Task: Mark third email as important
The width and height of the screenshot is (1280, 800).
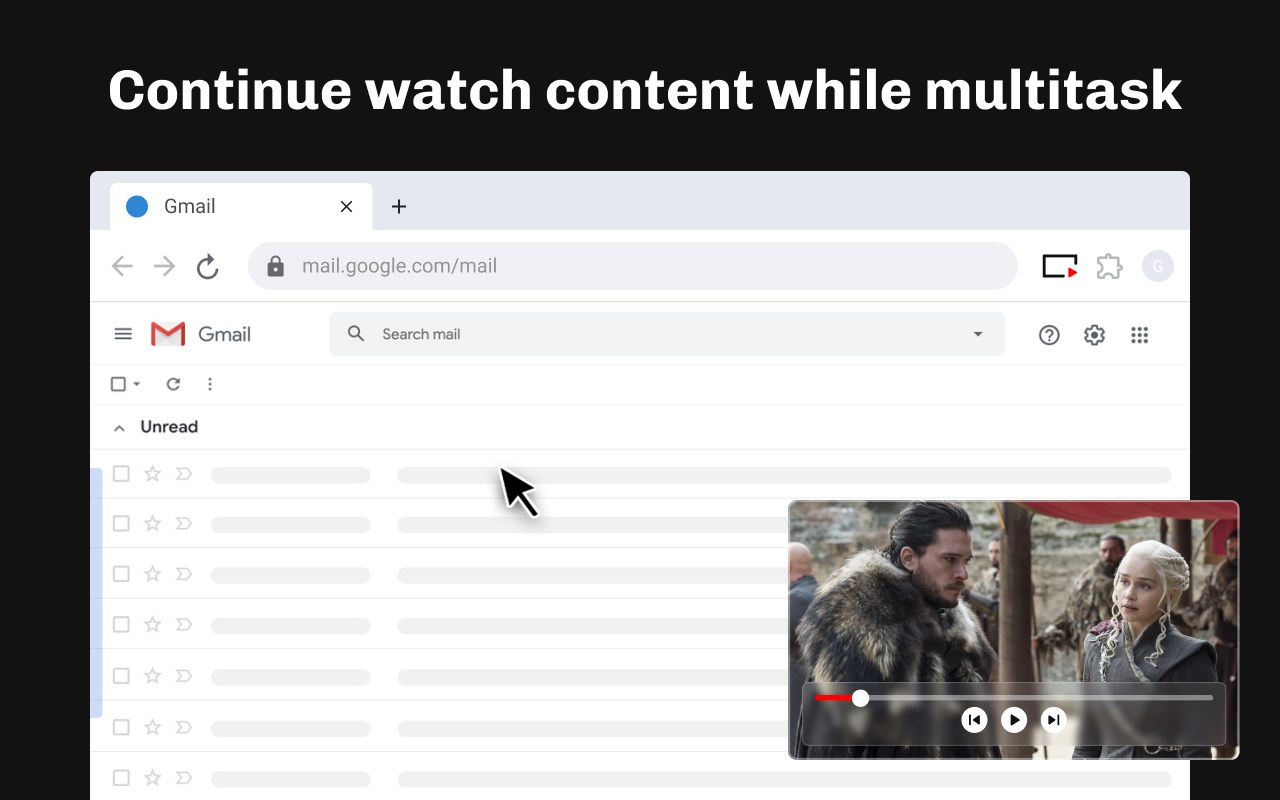Action: 183,574
